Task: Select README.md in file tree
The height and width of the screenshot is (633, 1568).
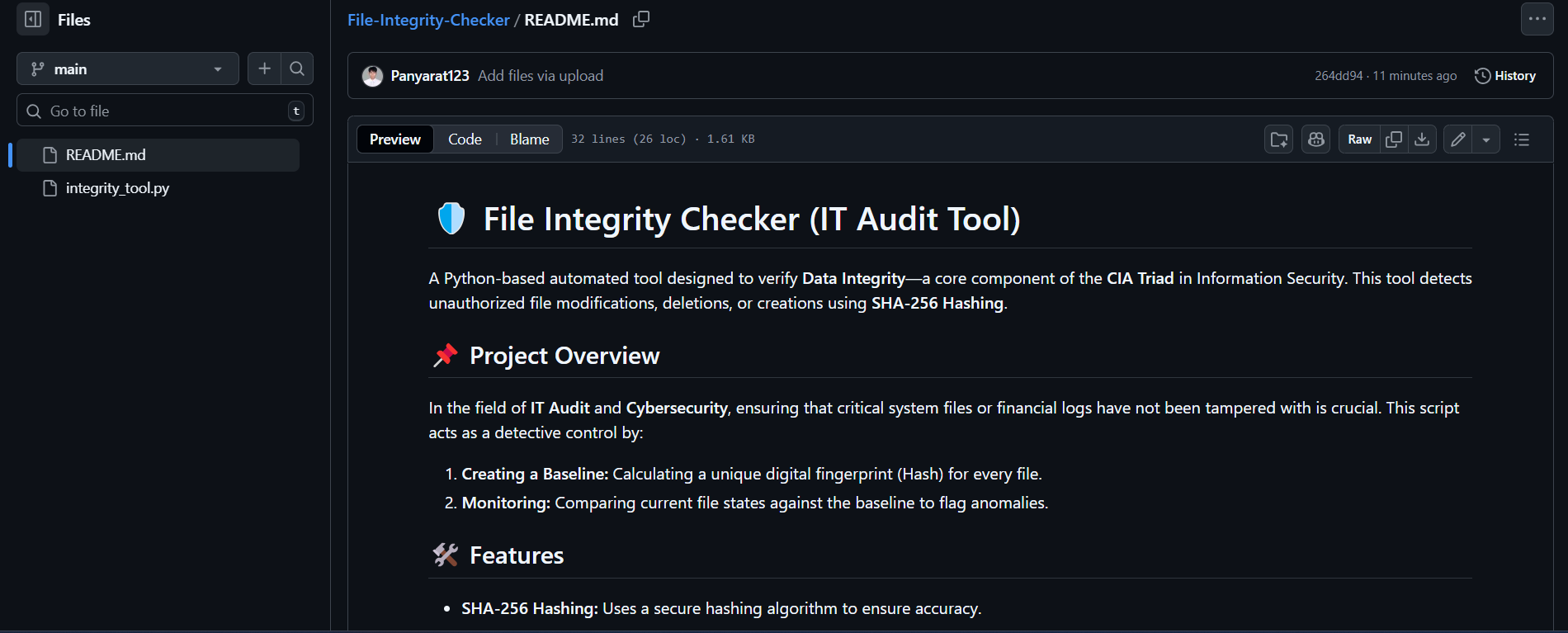Action: (106, 155)
